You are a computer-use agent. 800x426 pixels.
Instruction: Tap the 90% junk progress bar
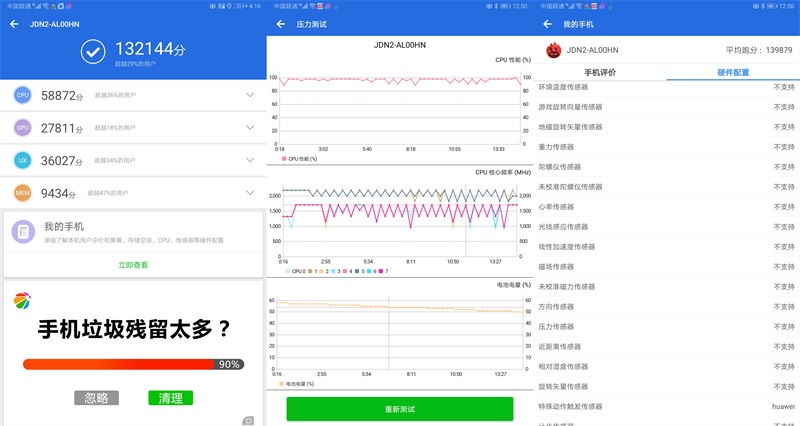[x=134, y=364]
